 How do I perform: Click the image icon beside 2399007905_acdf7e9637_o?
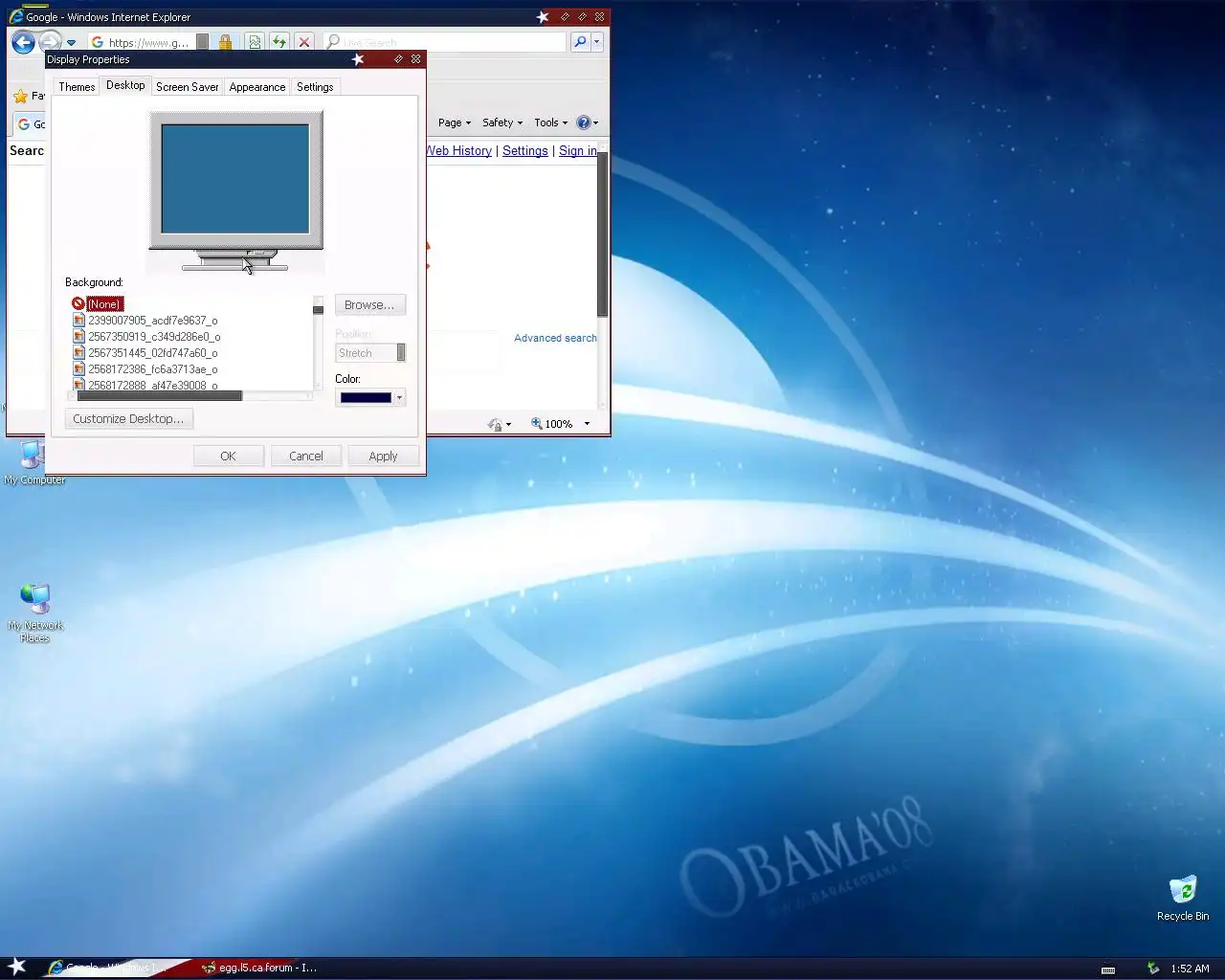click(x=78, y=321)
